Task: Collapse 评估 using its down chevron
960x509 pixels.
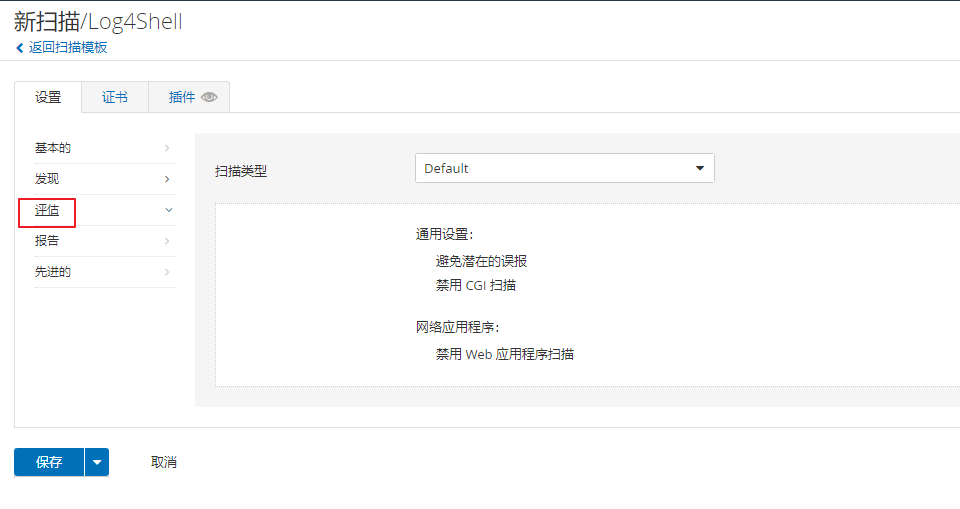Action: point(168,210)
